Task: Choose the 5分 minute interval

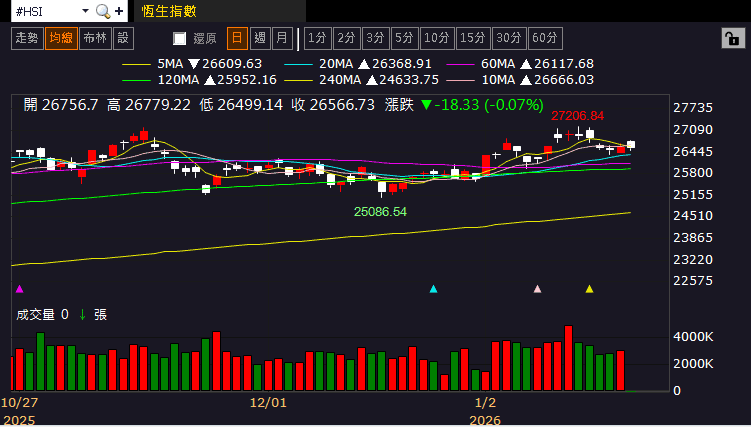Action: [404, 38]
